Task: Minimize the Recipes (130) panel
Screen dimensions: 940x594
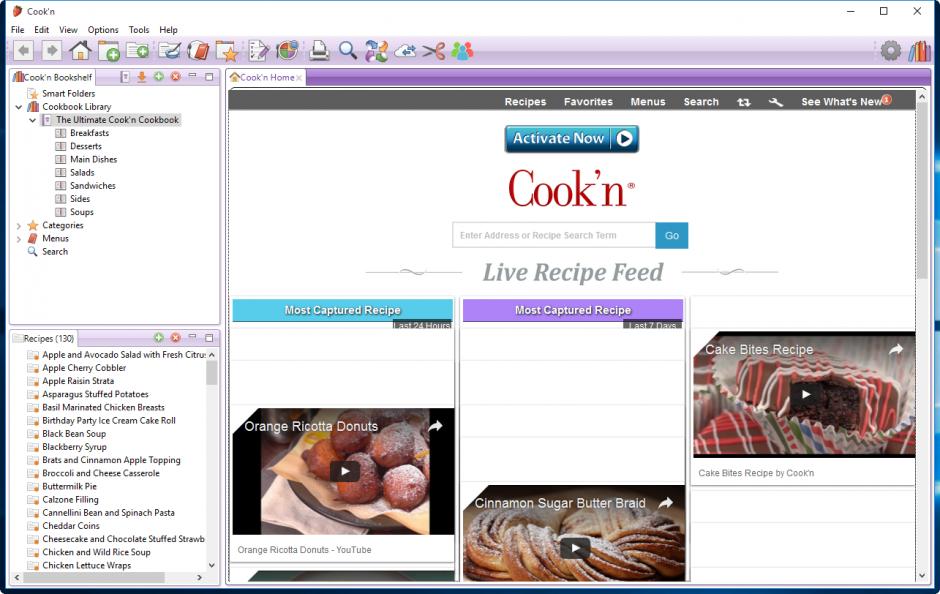Action: tap(192, 337)
